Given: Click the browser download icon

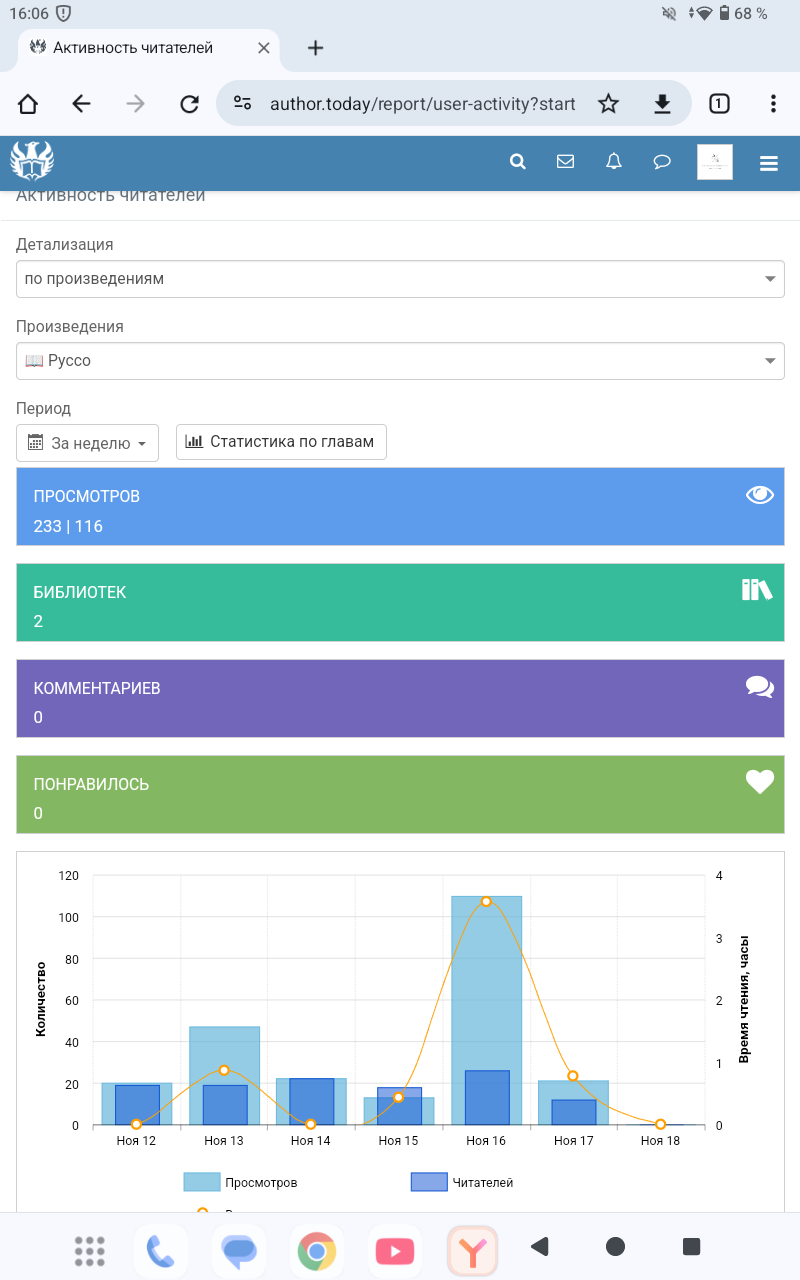Looking at the screenshot, I should tap(662, 104).
